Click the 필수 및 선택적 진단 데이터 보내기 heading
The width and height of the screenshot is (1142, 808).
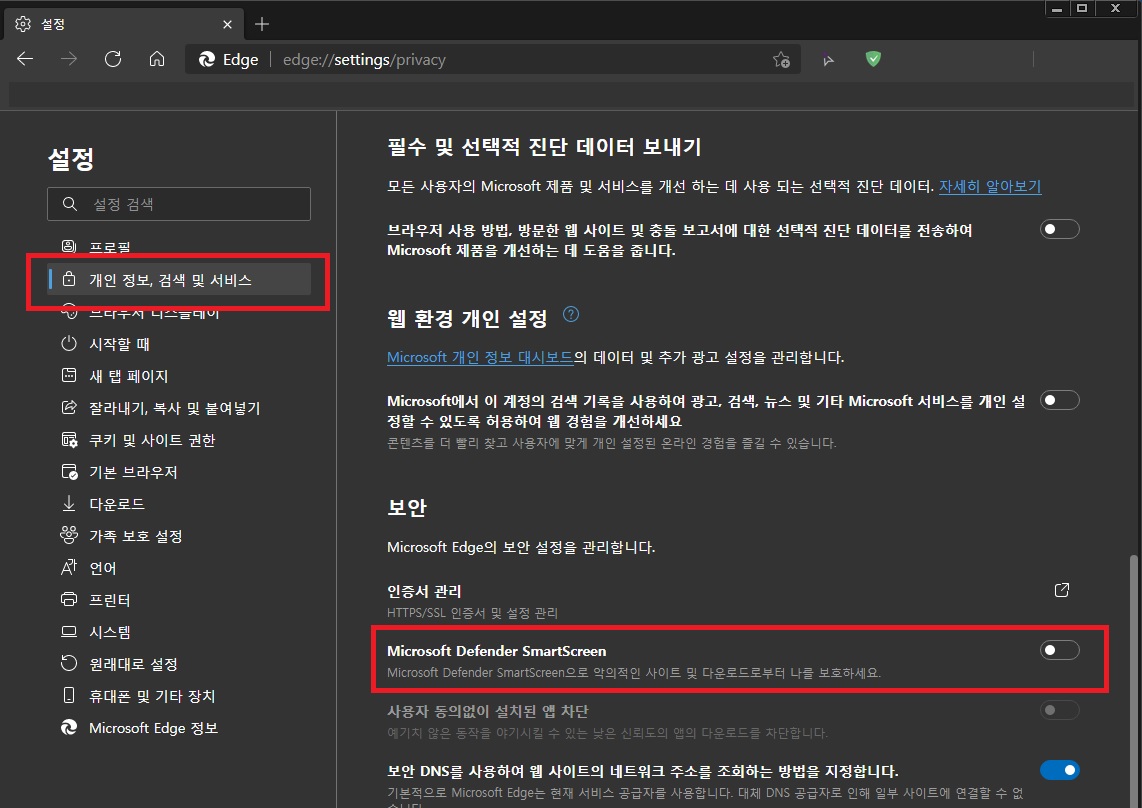tap(544, 147)
